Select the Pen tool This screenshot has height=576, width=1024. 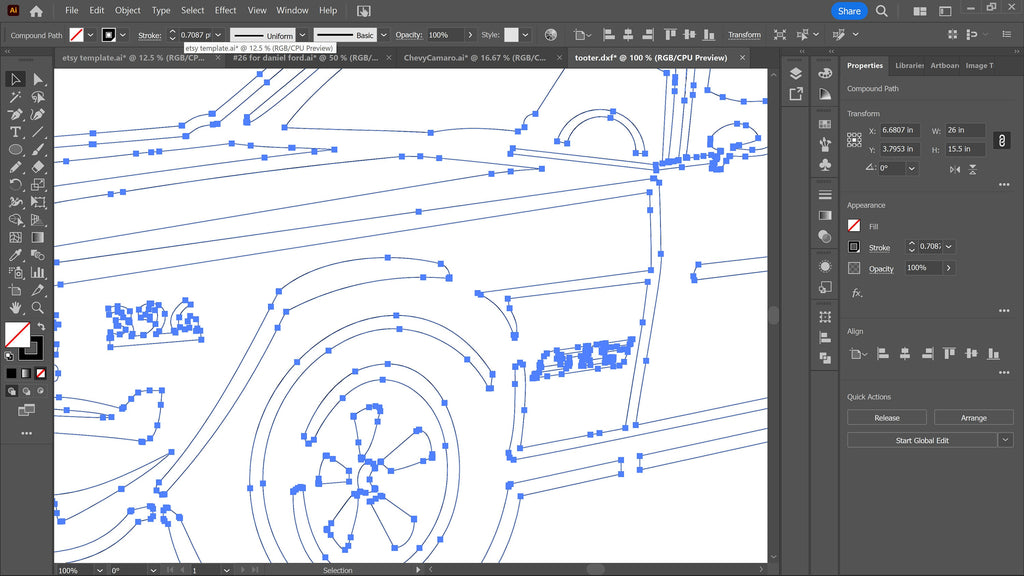pos(15,114)
